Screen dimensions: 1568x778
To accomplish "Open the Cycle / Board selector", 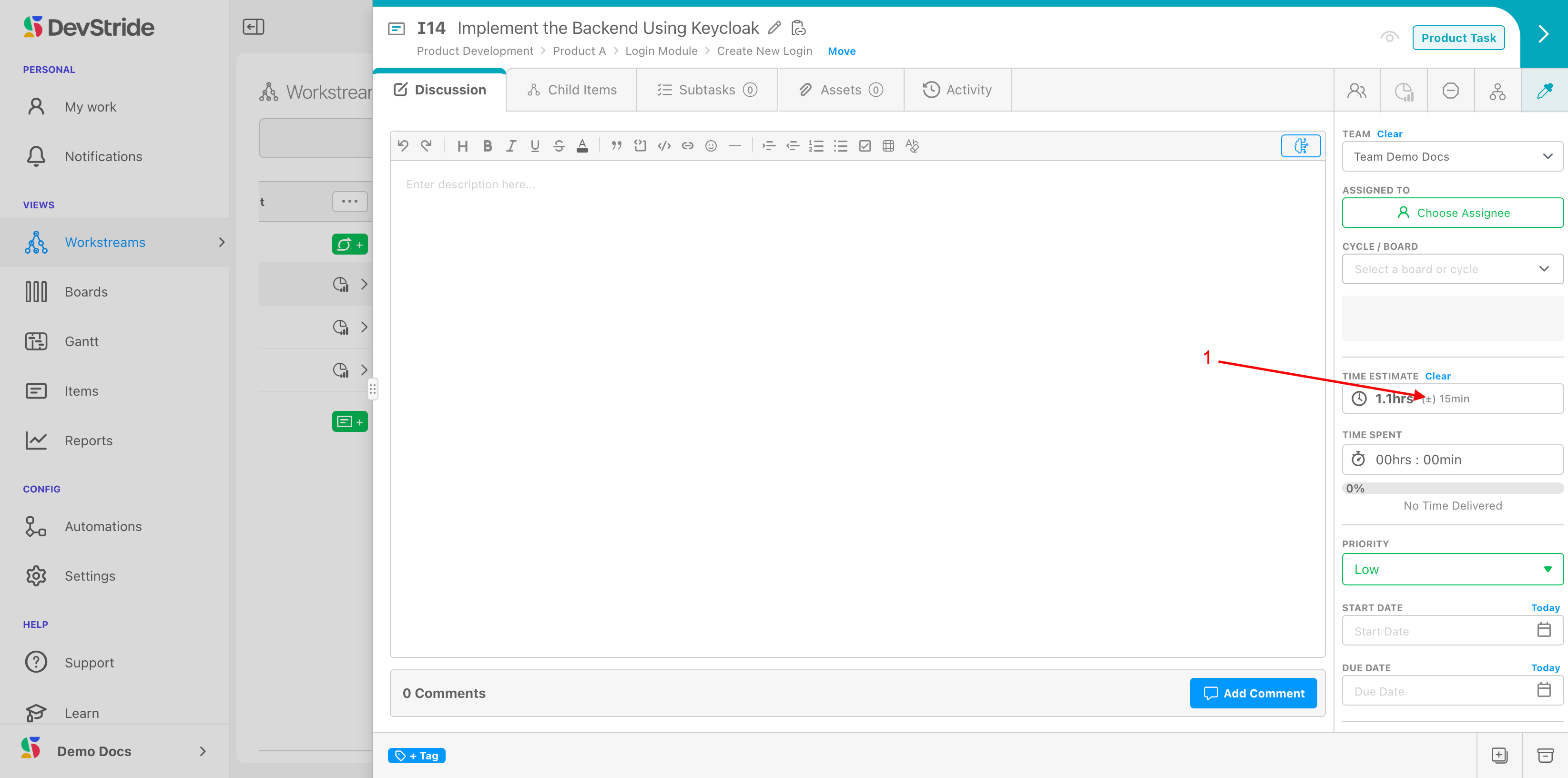I will (1452, 269).
